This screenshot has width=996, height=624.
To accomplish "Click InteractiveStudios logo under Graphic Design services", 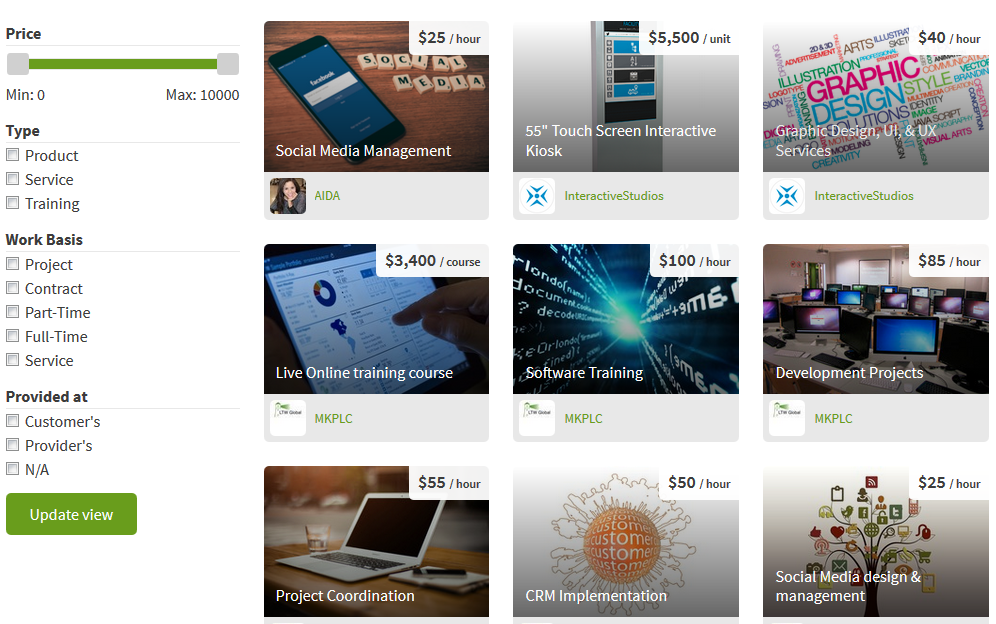I will point(787,196).
